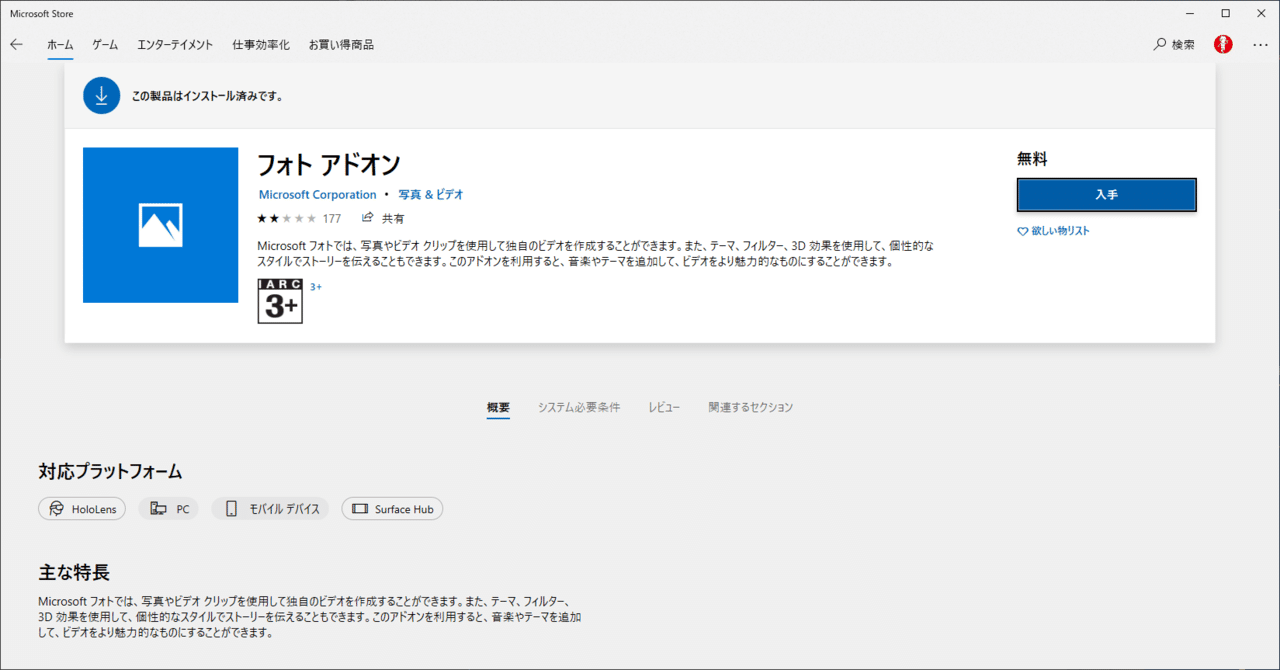
Task: Open the See more (...) menu
Action: pos(1260,44)
